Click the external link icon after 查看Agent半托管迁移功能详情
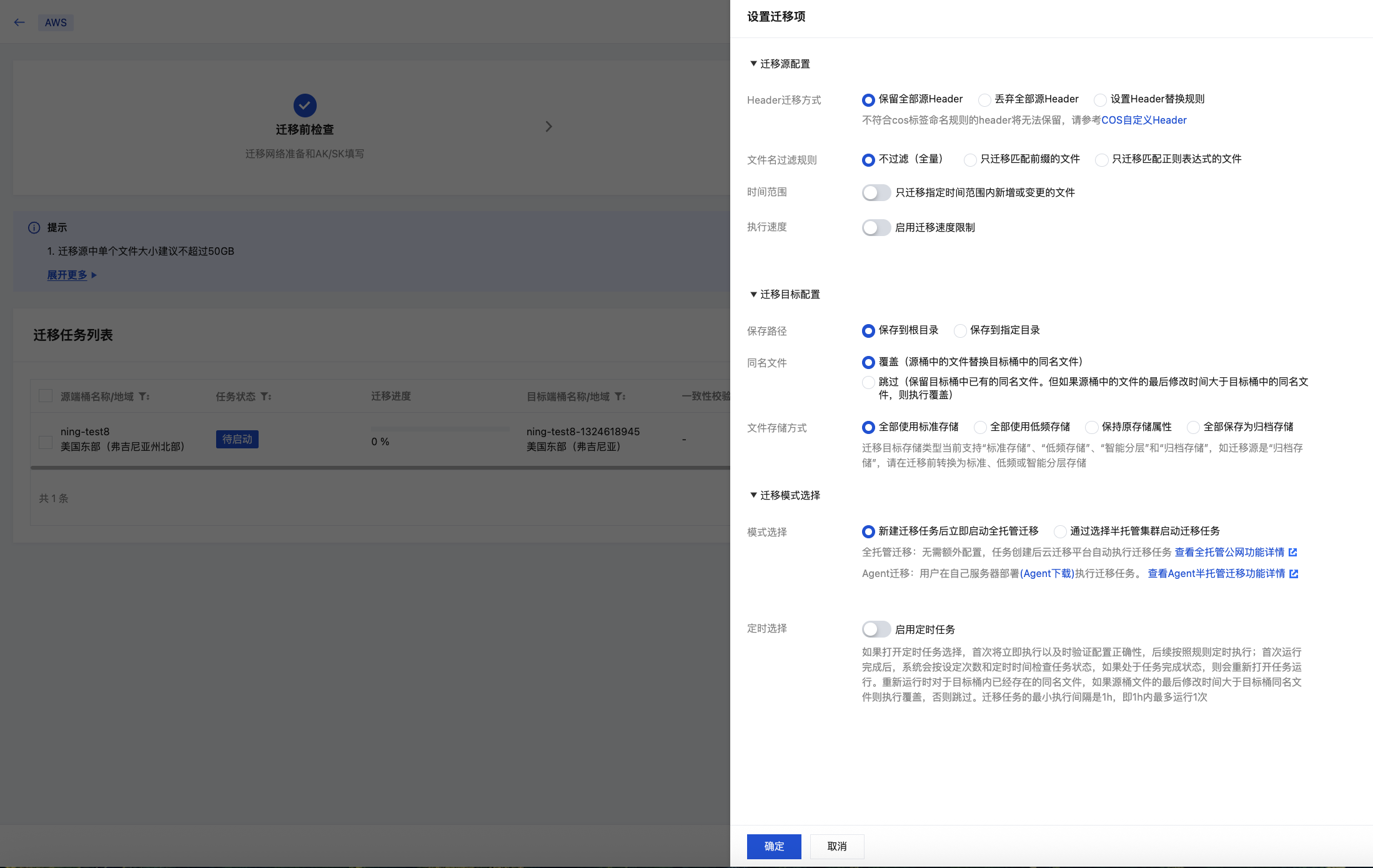Viewport: 1373px width, 868px height. click(x=1294, y=573)
